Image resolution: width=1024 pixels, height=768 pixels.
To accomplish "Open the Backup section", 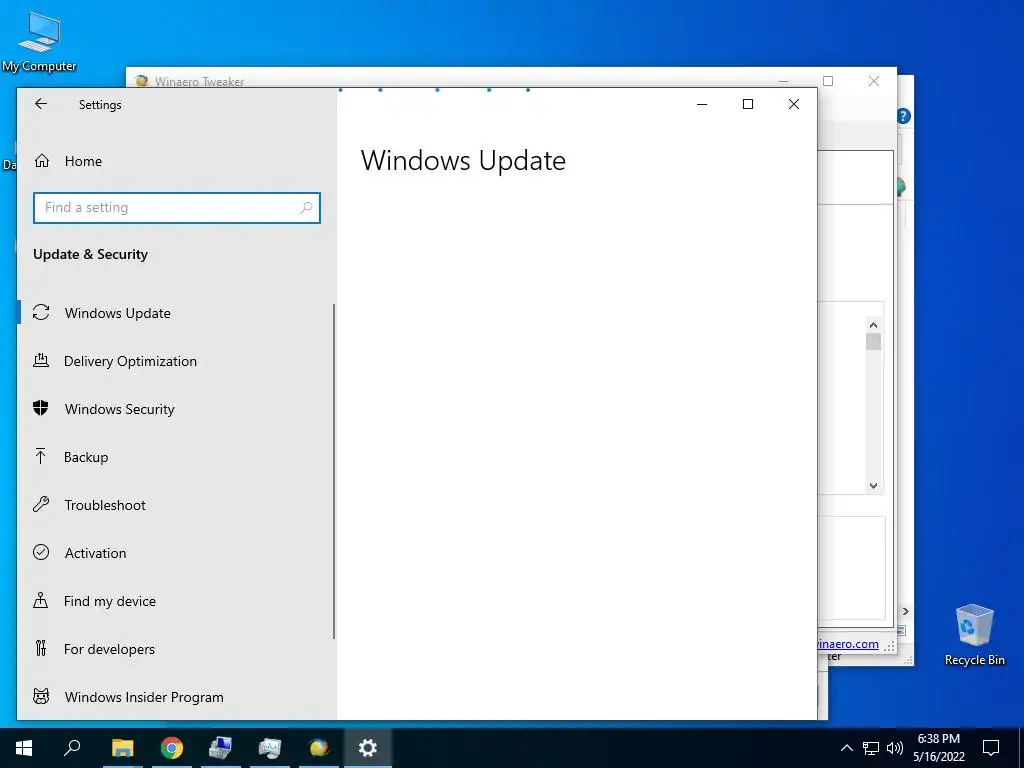I will pyautogui.click(x=176, y=457).
